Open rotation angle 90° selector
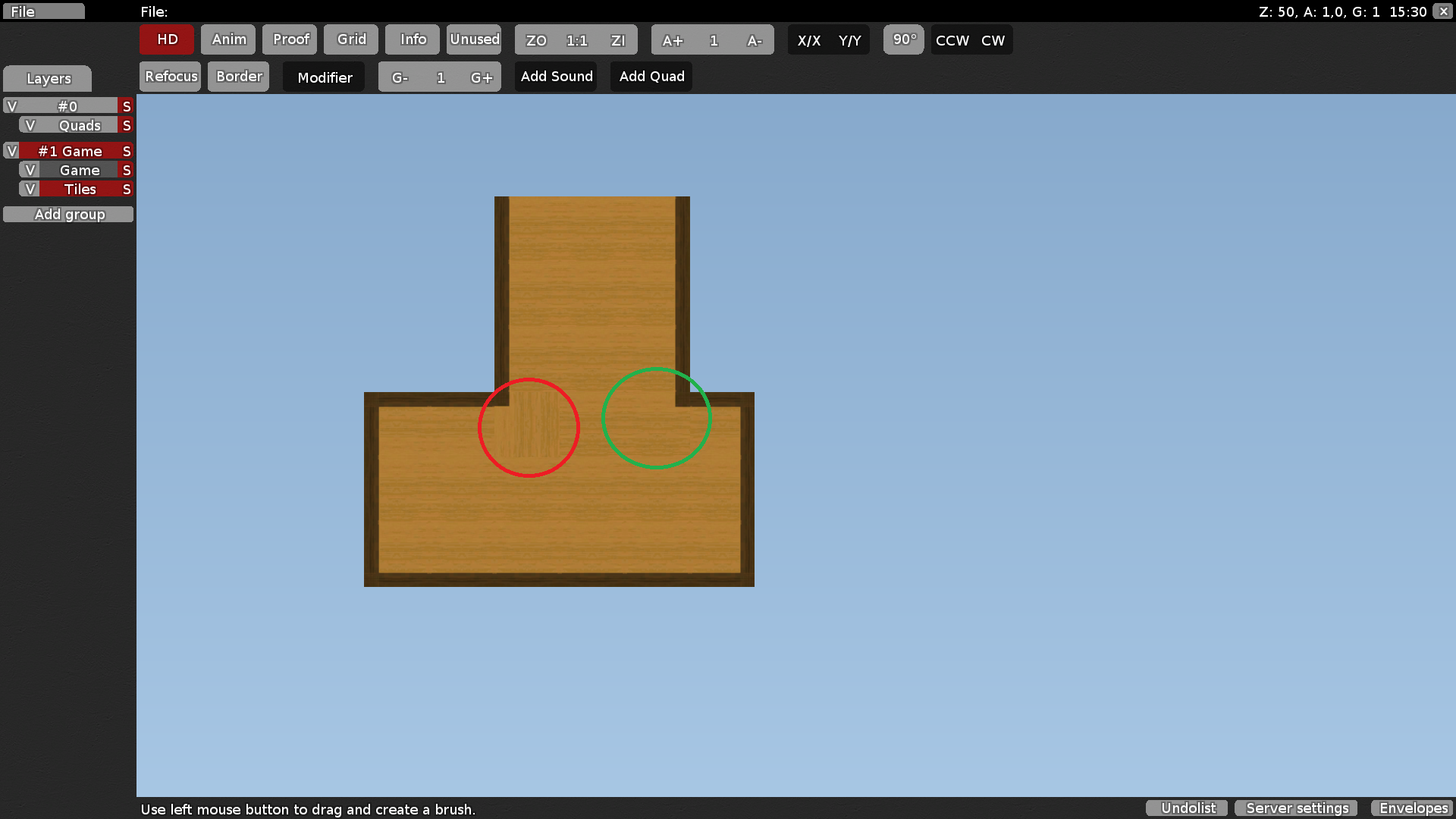Screen dimensions: 1456x819 tap(904, 39)
